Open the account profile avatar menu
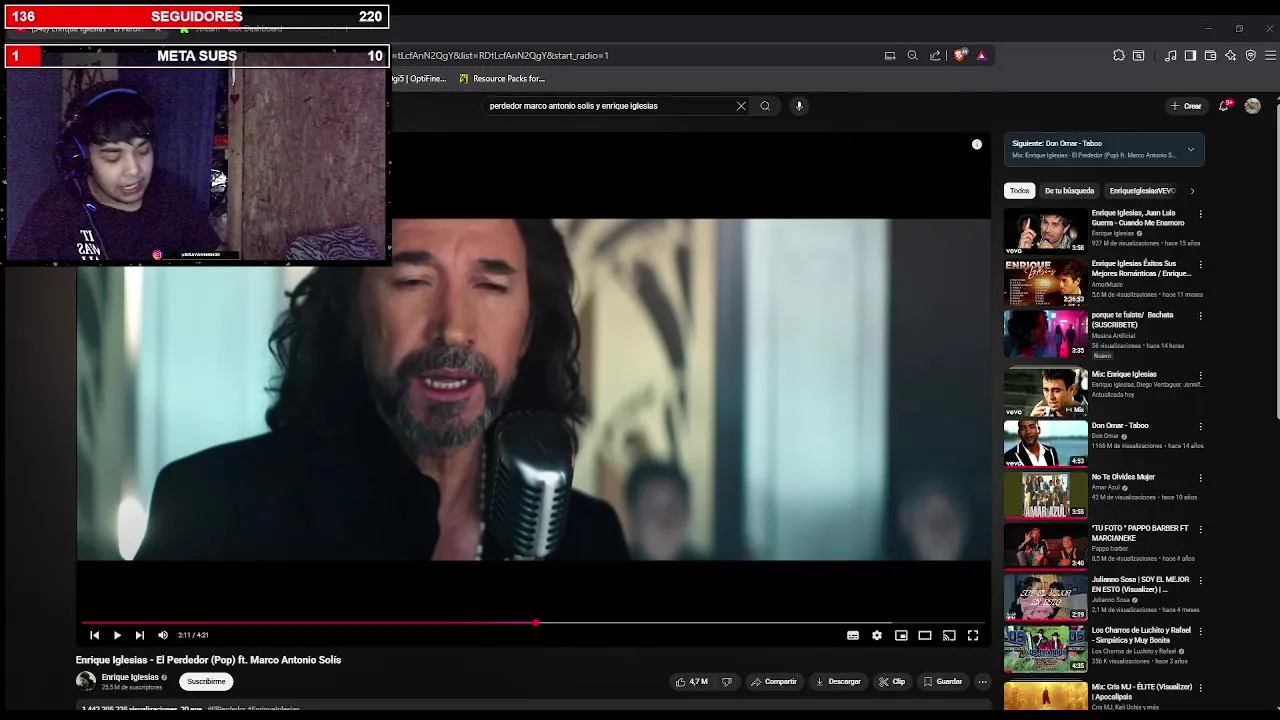This screenshot has height=720, width=1280. tap(1253, 106)
